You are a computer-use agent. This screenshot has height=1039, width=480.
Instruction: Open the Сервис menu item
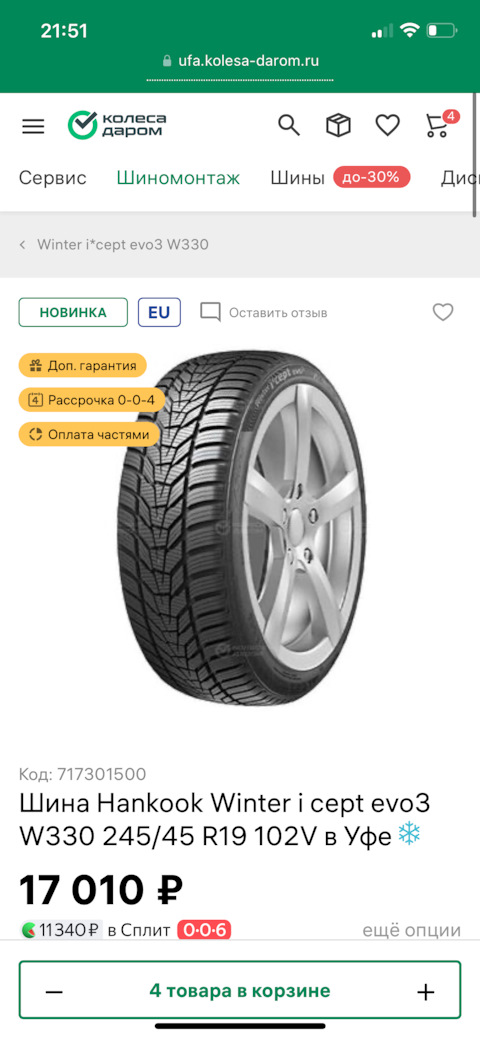[52, 178]
